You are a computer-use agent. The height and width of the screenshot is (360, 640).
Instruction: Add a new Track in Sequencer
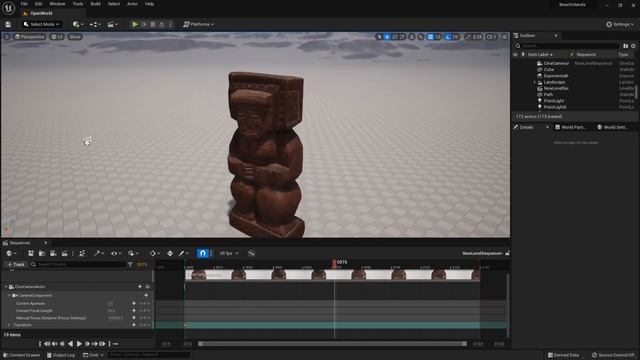16,264
